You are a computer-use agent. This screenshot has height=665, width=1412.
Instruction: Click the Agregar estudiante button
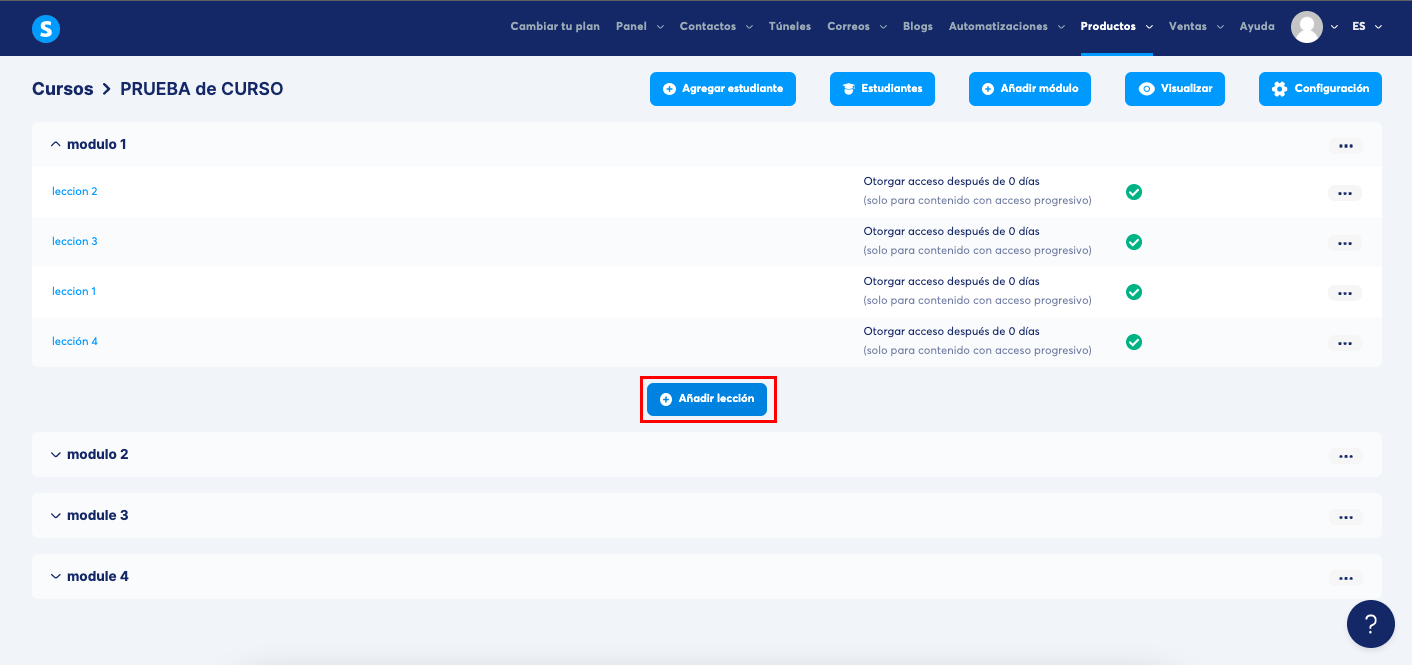[x=722, y=89]
